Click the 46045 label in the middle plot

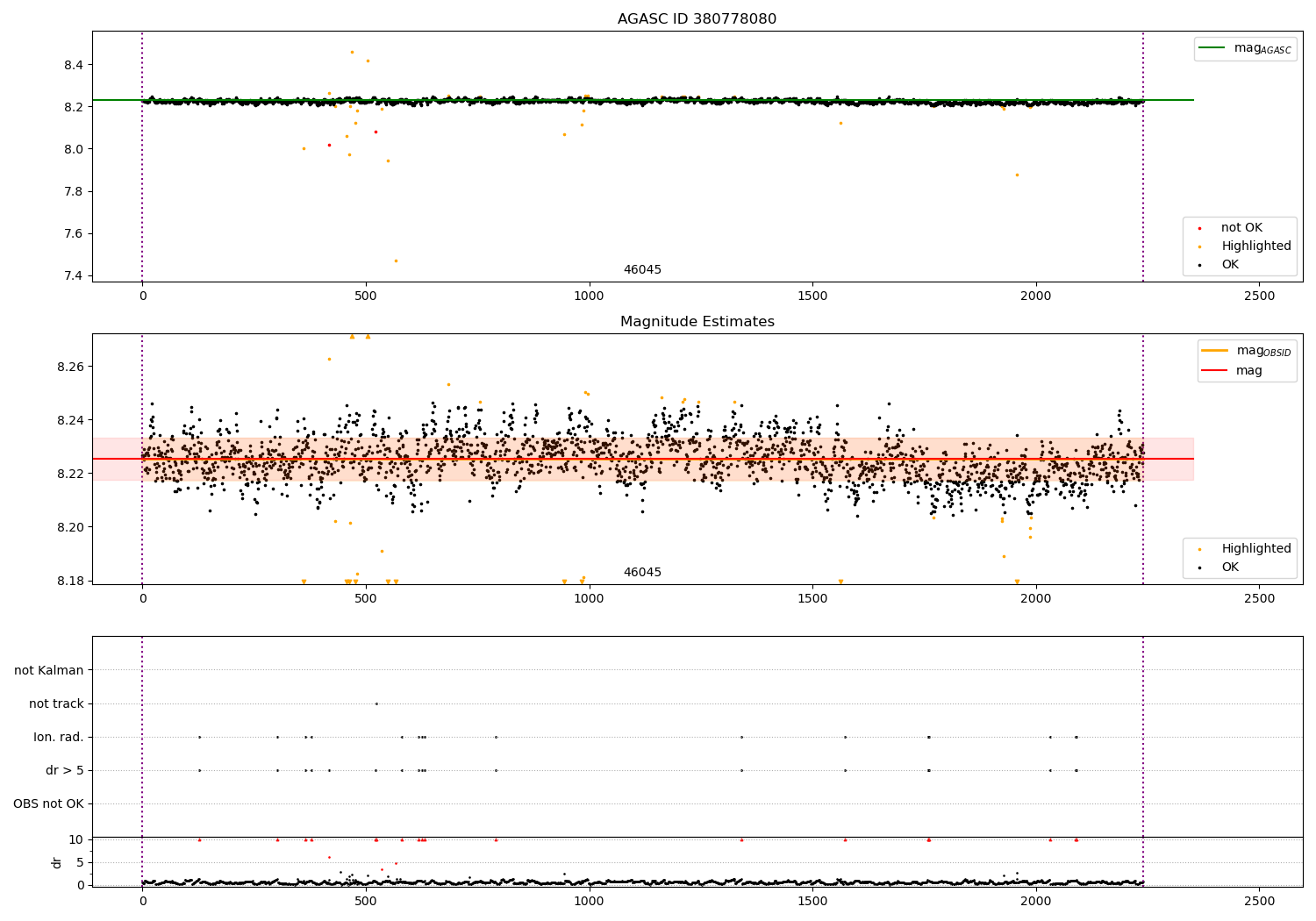point(642,573)
